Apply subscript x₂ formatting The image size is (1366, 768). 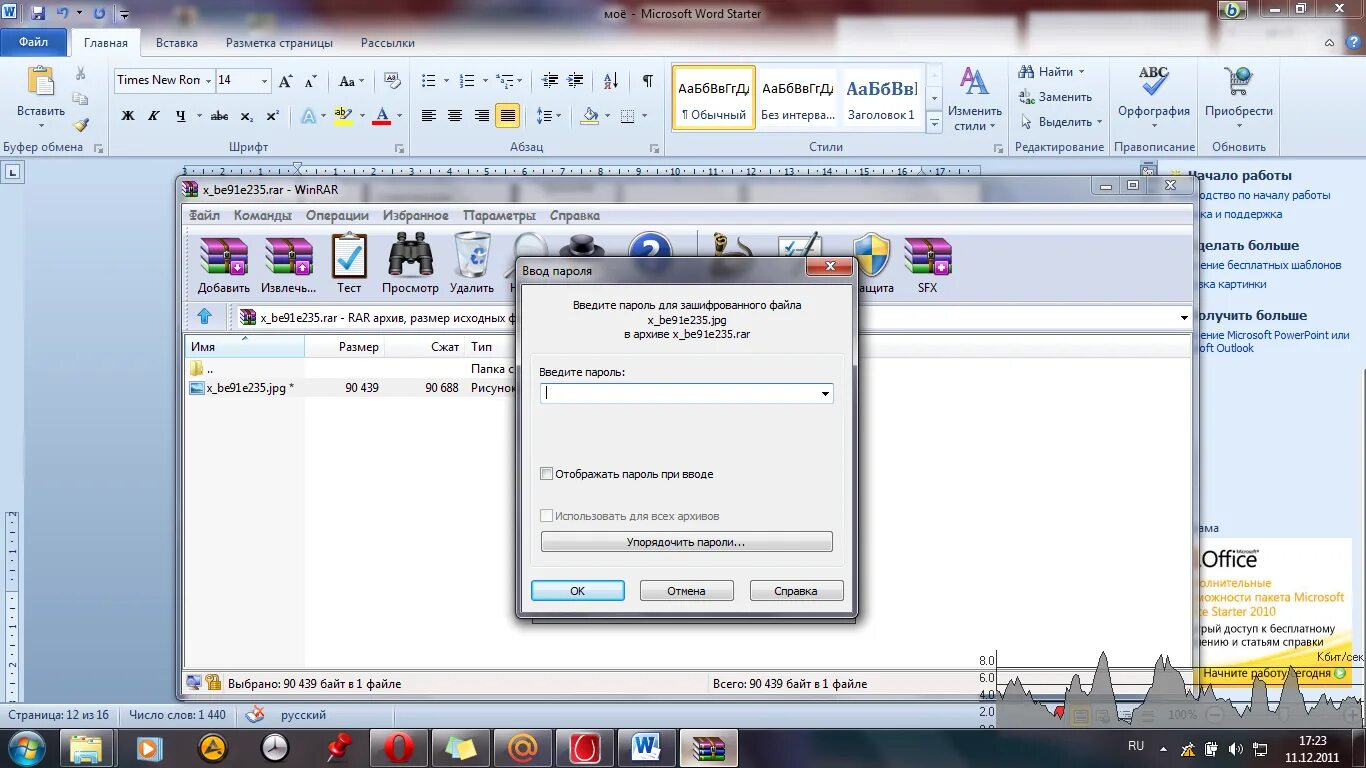(246, 116)
